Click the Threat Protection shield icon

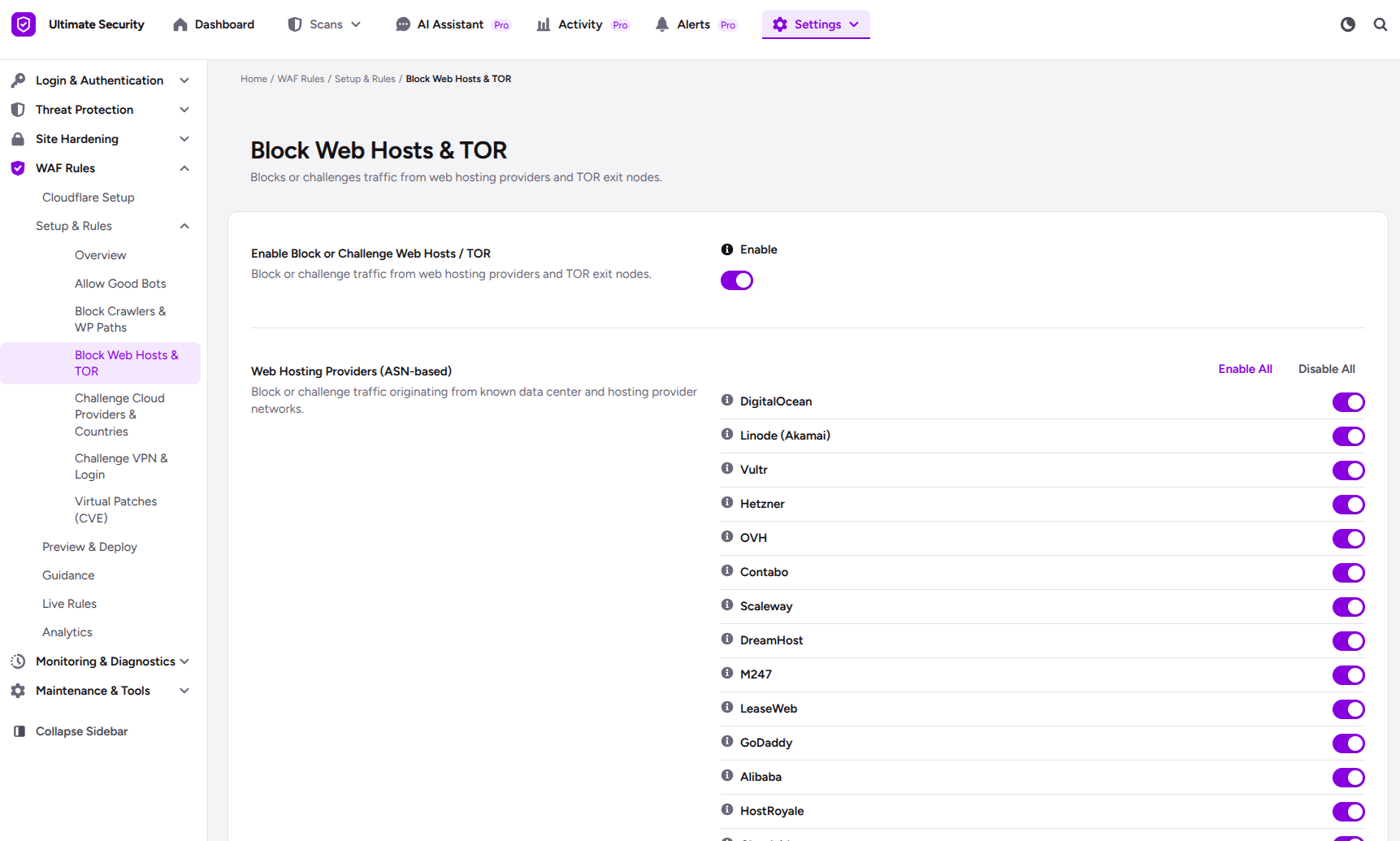tap(18, 110)
